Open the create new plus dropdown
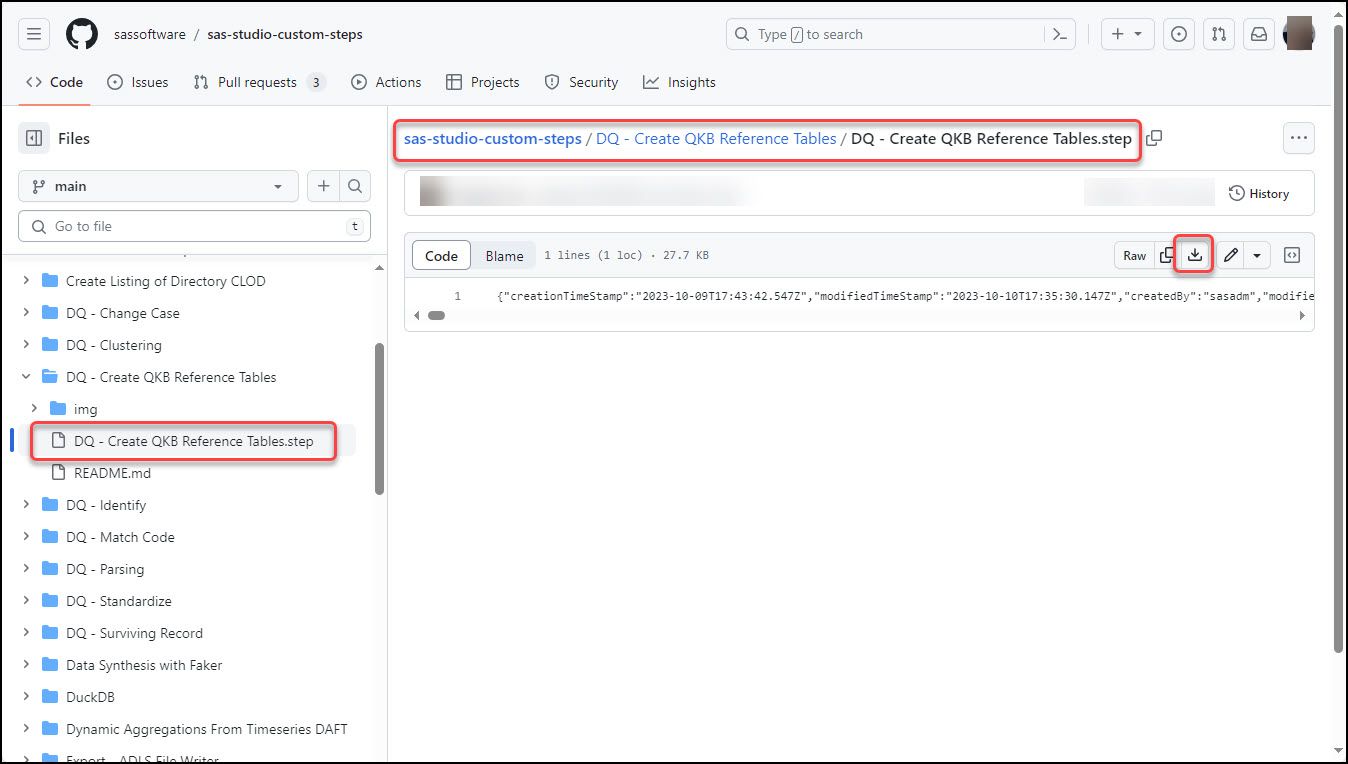1348x764 pixels. [1127, 33]
